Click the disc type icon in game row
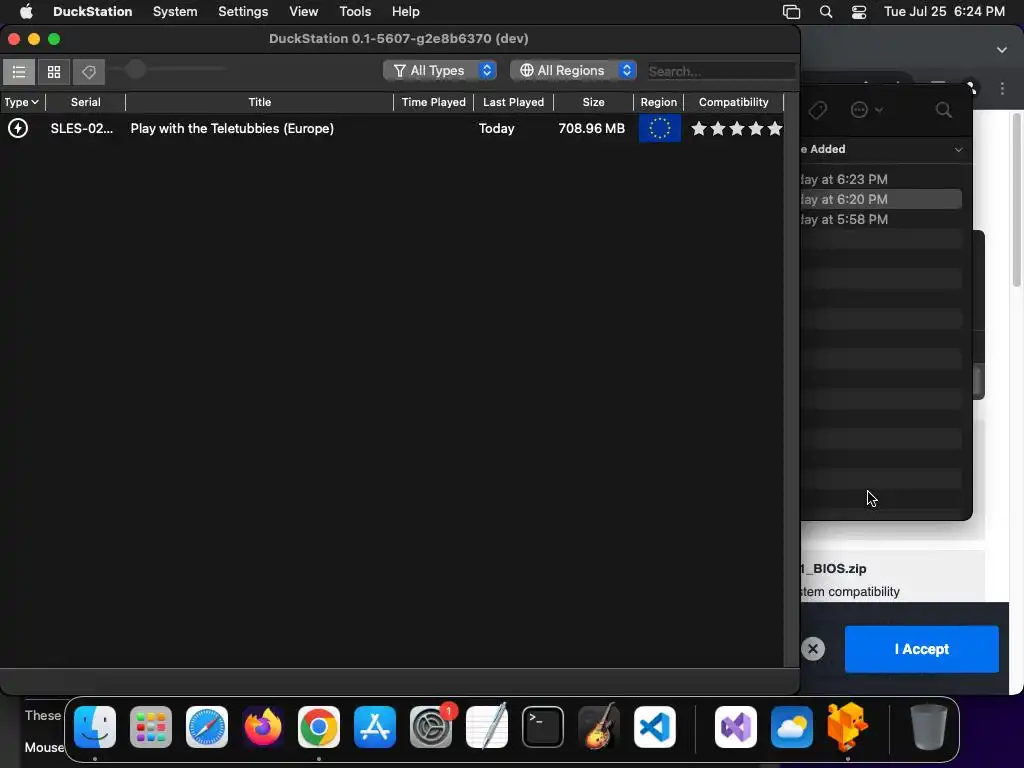 coord(18,128)
